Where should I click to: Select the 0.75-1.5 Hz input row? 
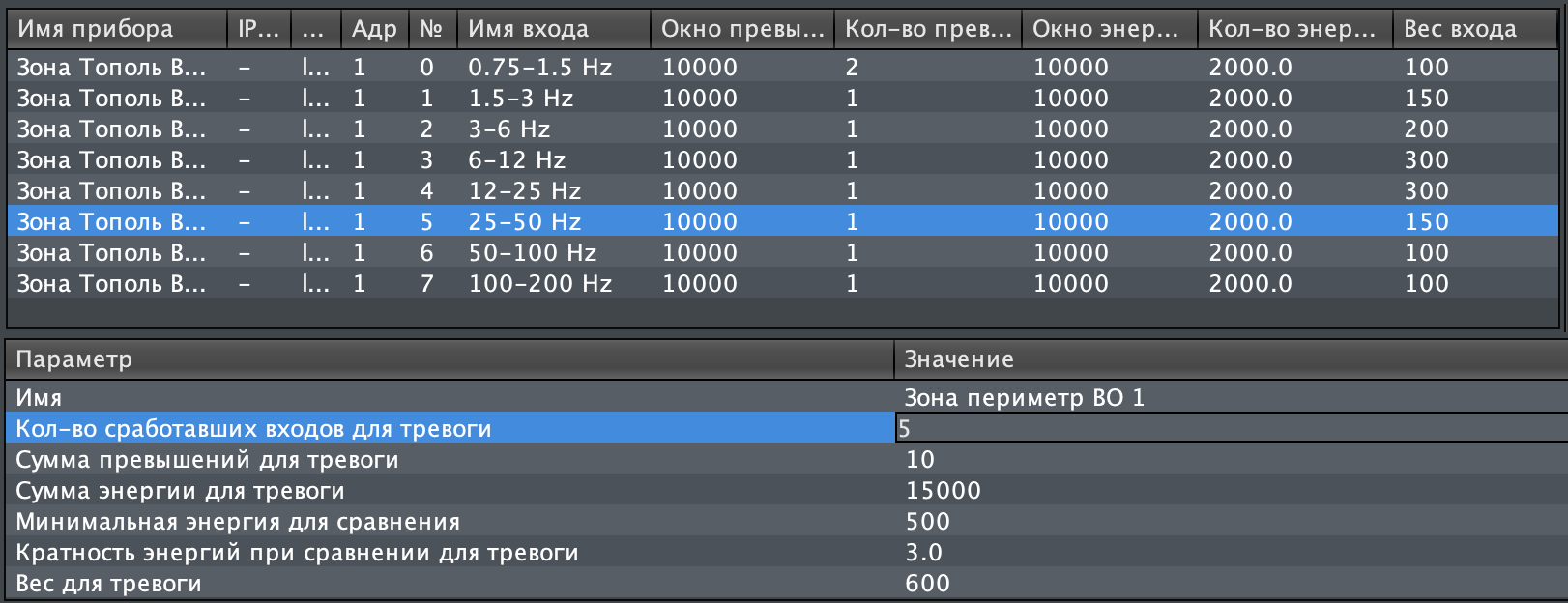[x=539, y=68]
